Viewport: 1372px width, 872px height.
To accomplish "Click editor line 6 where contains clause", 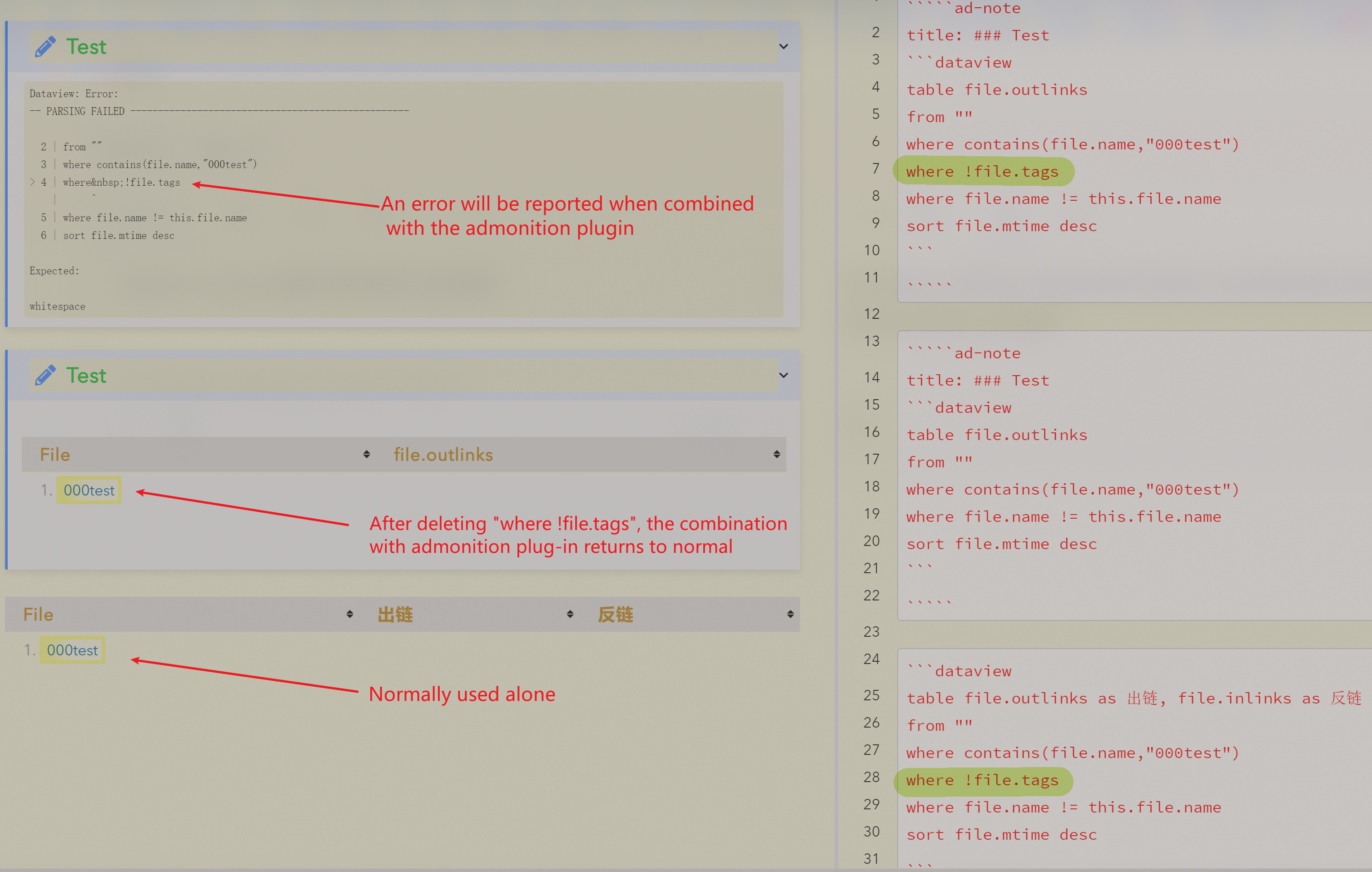I will 1073,145.
